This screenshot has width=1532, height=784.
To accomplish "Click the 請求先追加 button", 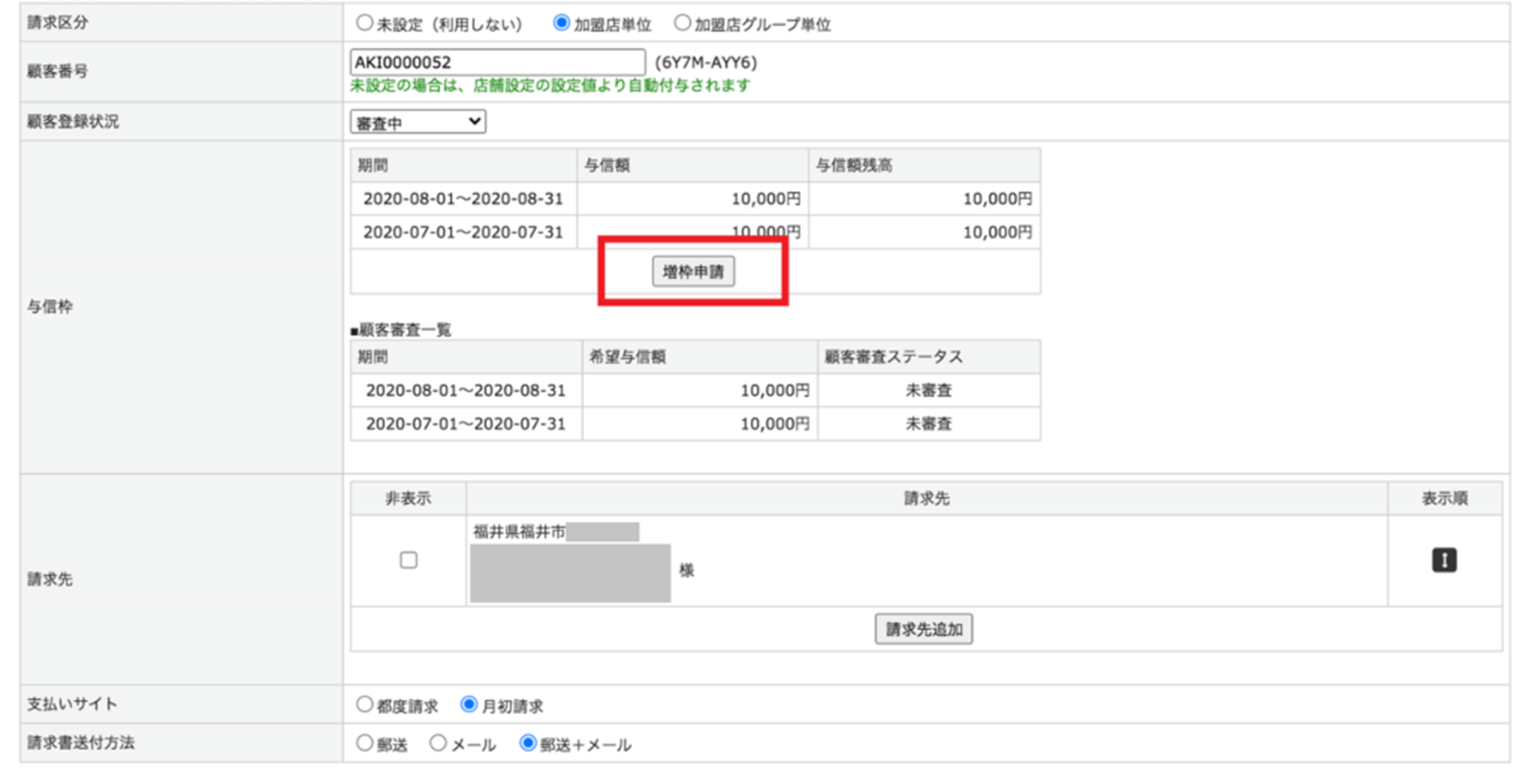I will point(924,629).
